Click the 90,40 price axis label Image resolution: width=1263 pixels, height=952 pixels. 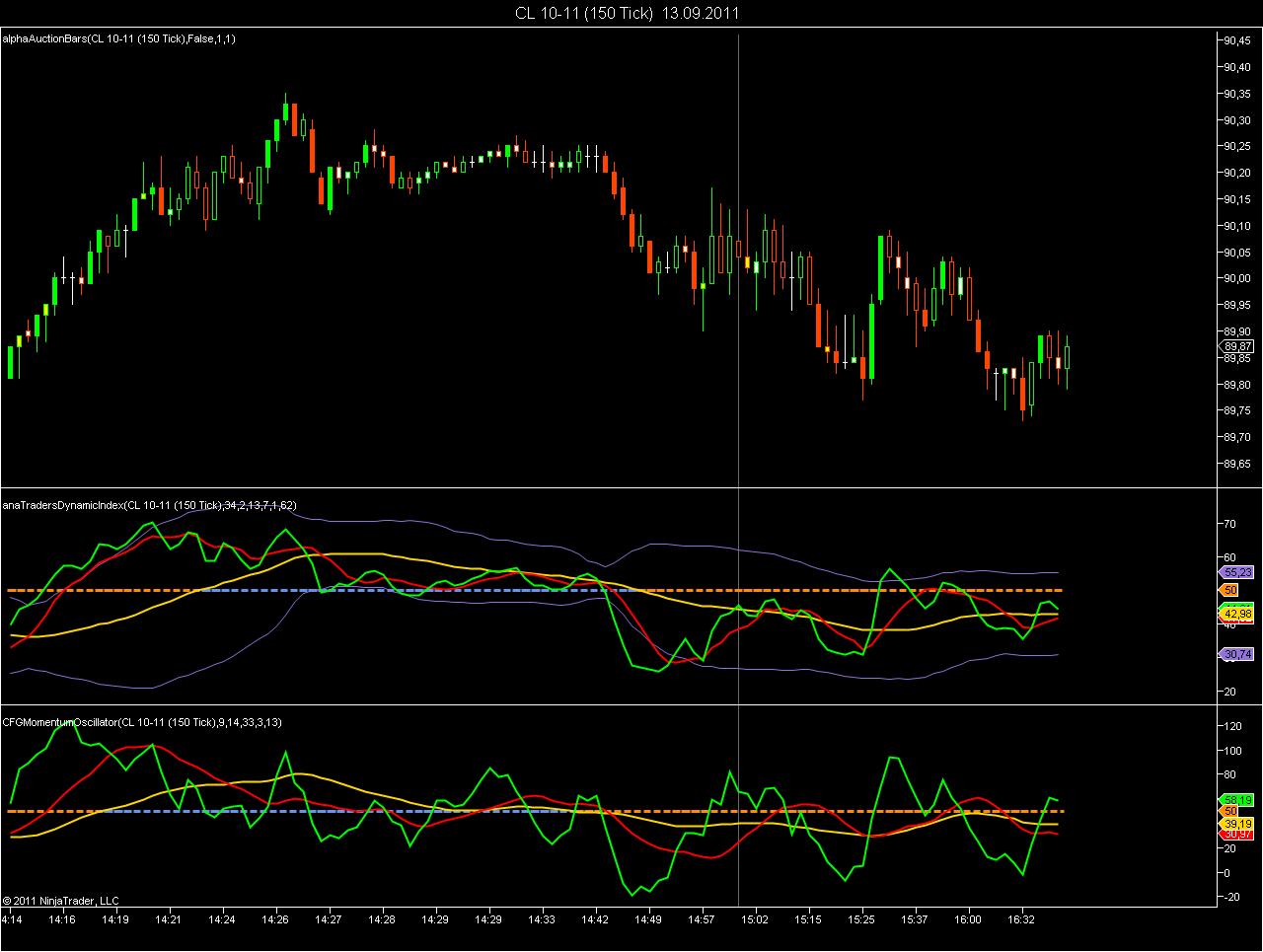tap(1237, 67)
